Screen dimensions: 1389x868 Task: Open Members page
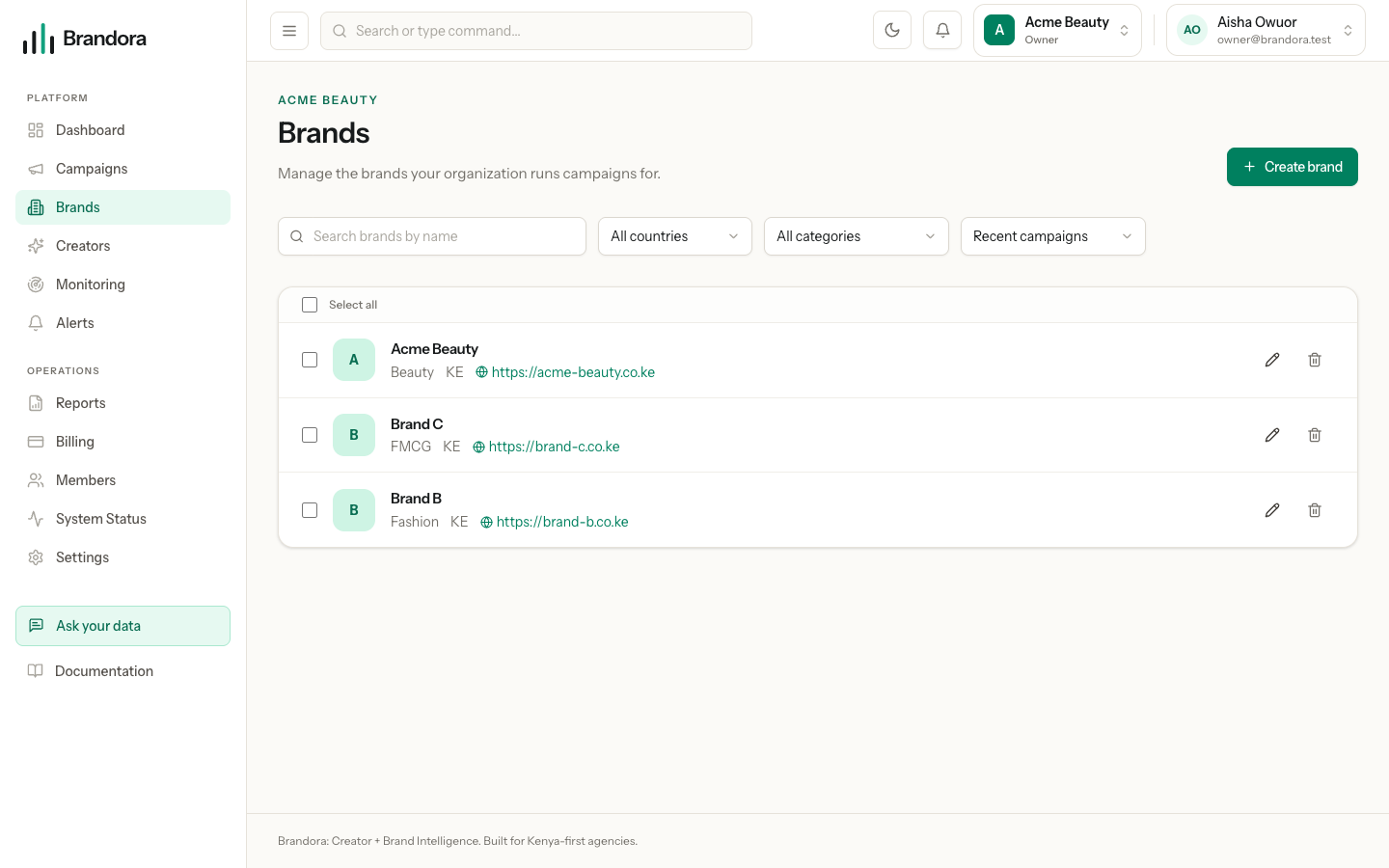point(123,480)
